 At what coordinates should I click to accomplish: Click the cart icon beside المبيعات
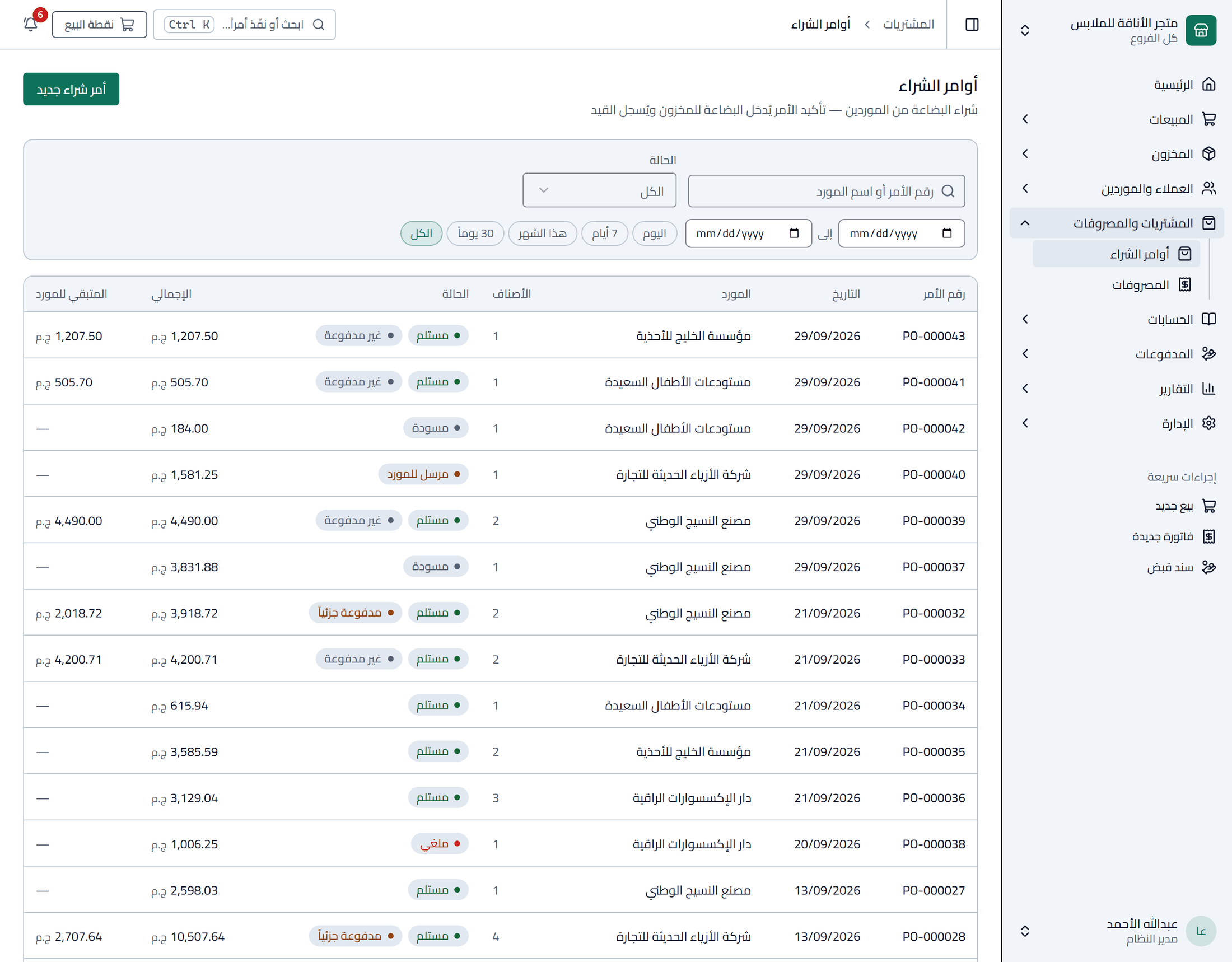(1208, 119)
